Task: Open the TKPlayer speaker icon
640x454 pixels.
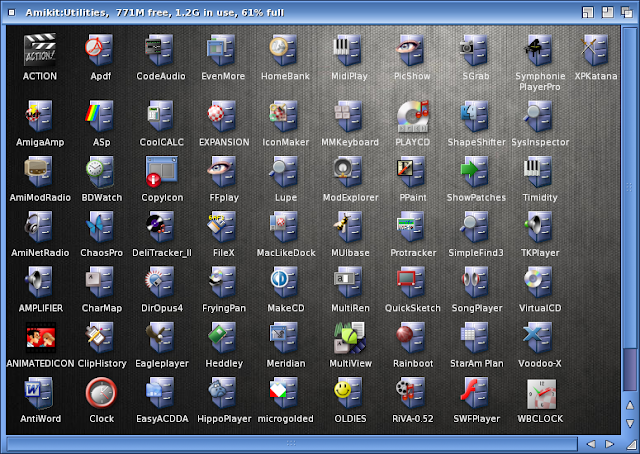Action: (539, 227)
